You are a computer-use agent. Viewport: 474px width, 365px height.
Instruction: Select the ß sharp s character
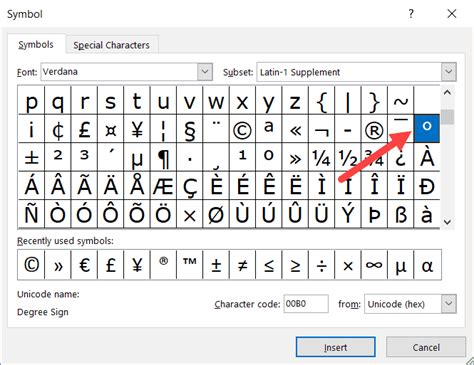(401, 214)
